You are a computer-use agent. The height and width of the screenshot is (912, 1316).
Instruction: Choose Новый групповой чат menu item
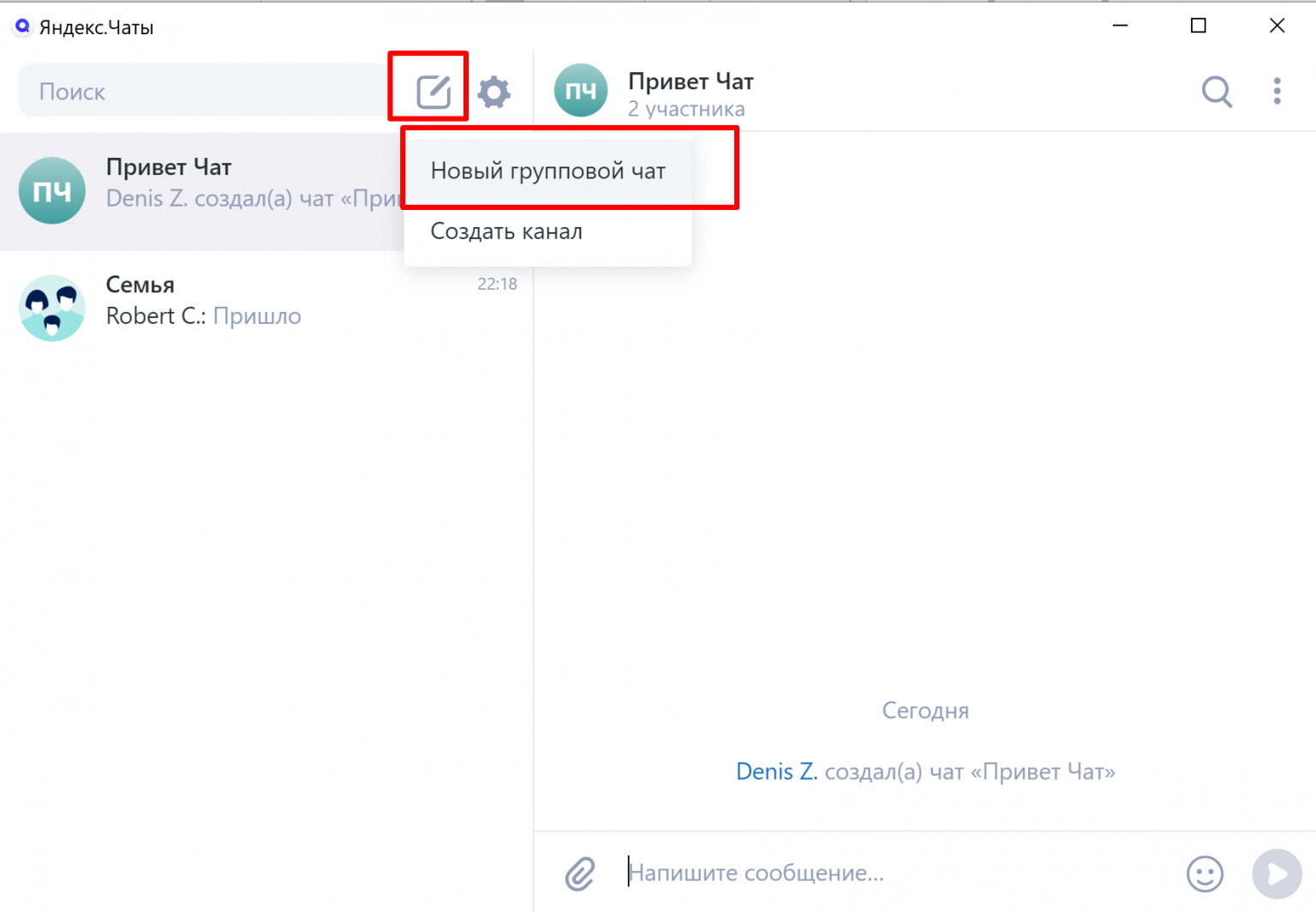tap(547, 171)
